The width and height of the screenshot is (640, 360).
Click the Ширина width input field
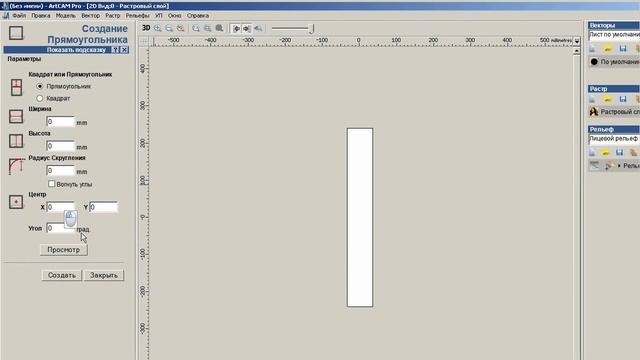coord(61,122)
